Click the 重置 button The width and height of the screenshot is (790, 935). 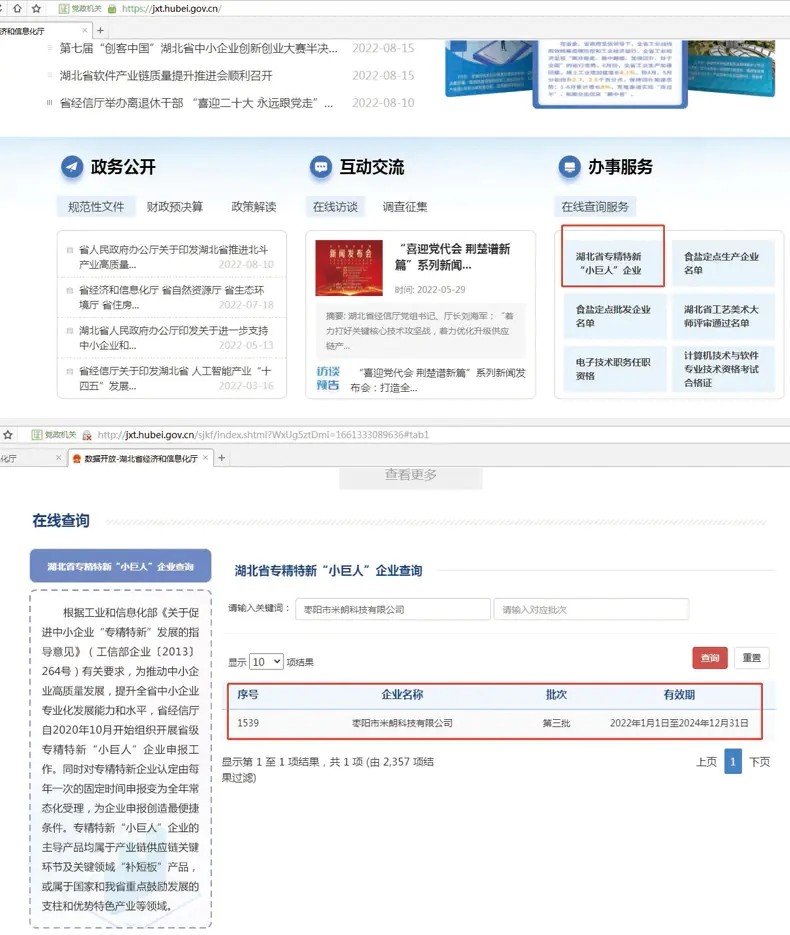(x=752, y=658)
